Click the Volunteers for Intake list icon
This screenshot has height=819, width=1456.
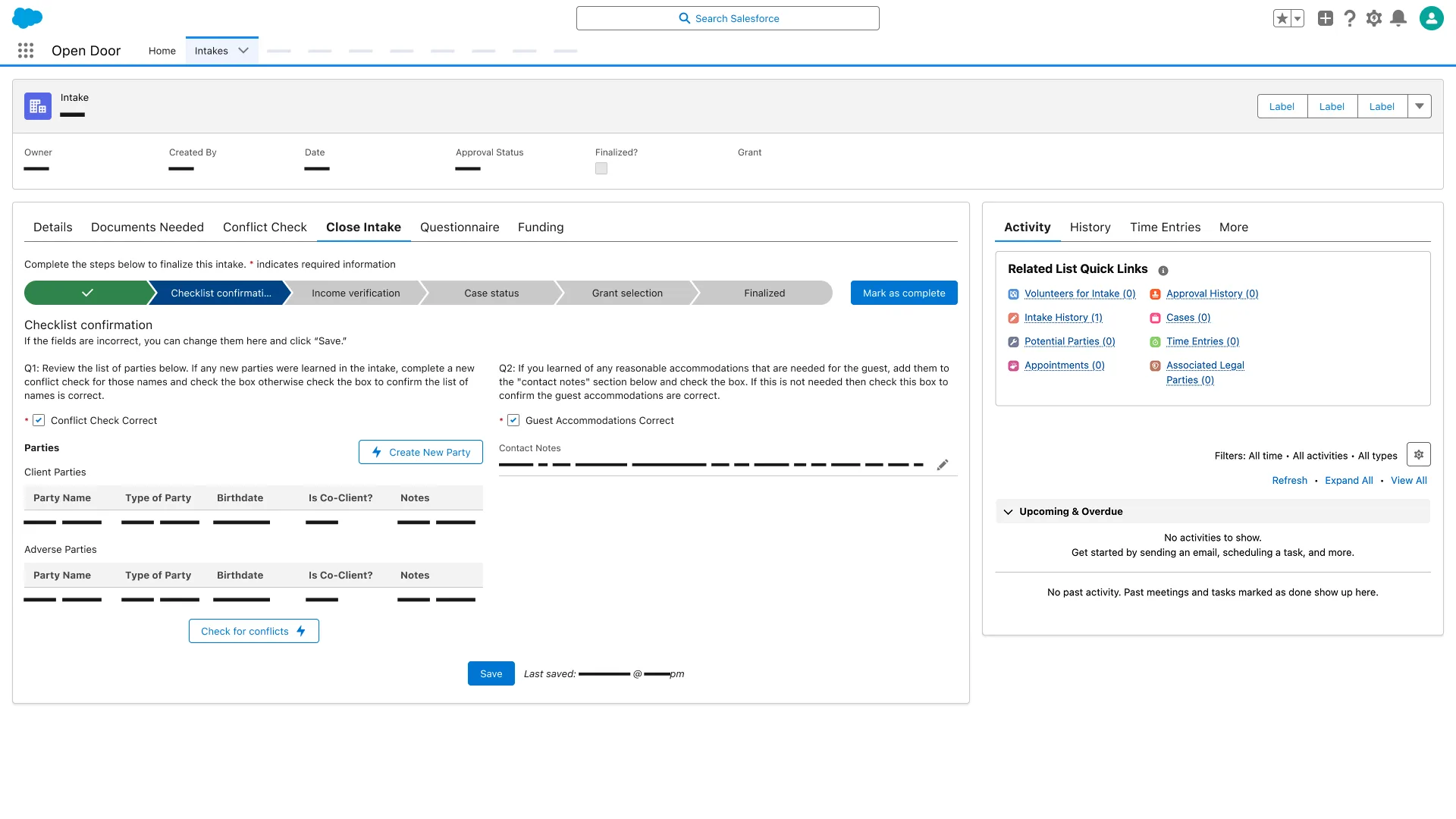pos(1013,294)
